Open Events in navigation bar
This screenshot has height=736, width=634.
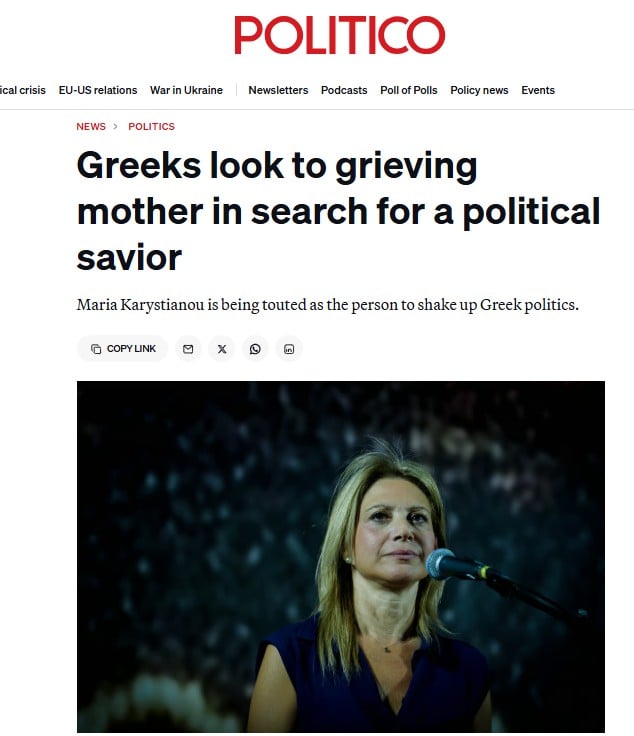coord(538,90)
